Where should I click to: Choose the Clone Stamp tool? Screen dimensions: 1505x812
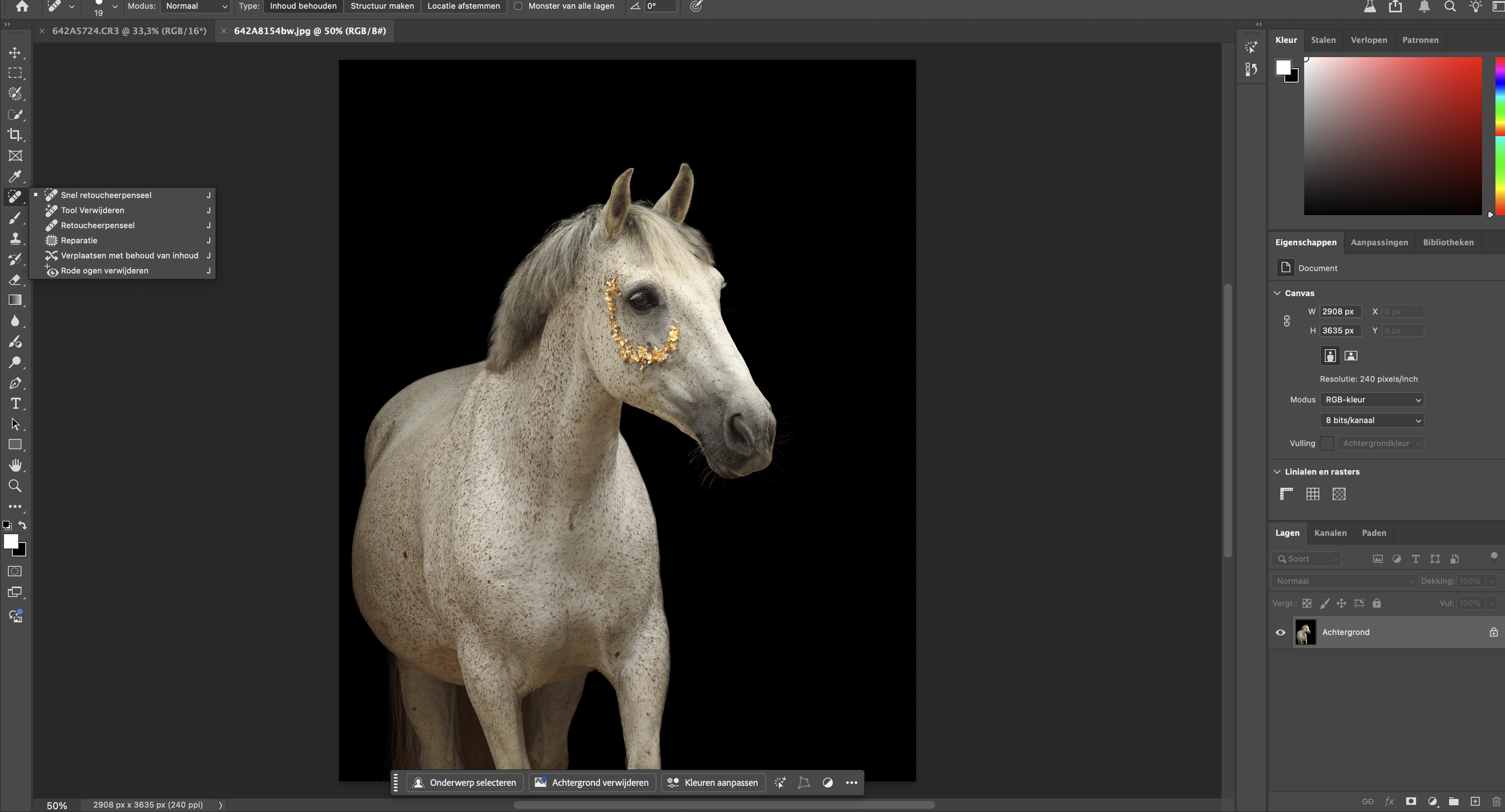tap(15, 239)
